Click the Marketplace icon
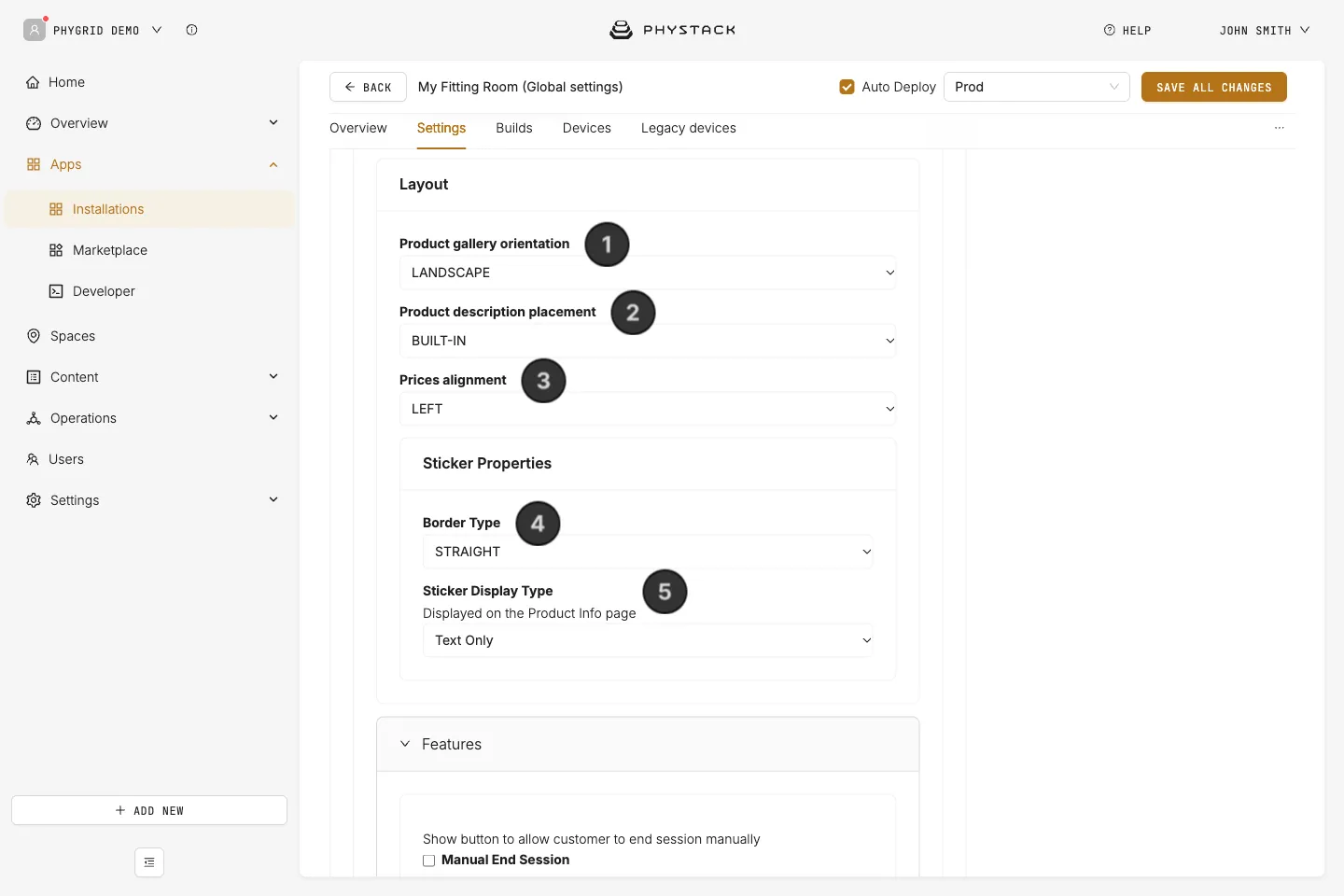Image resolution: width=1344 pixels, height=896 pixels. click(x=56, y=250)
